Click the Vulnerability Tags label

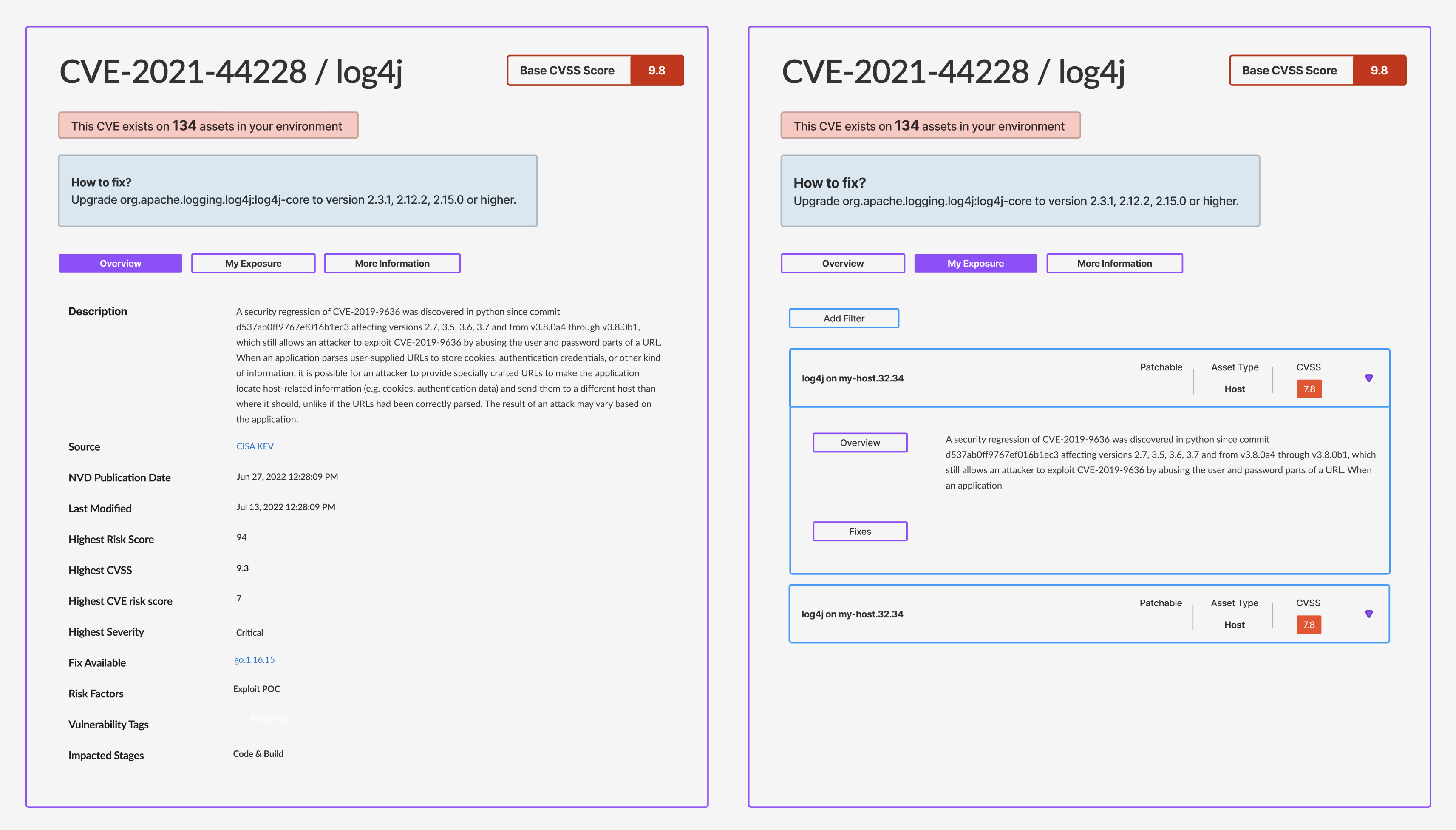108,725
